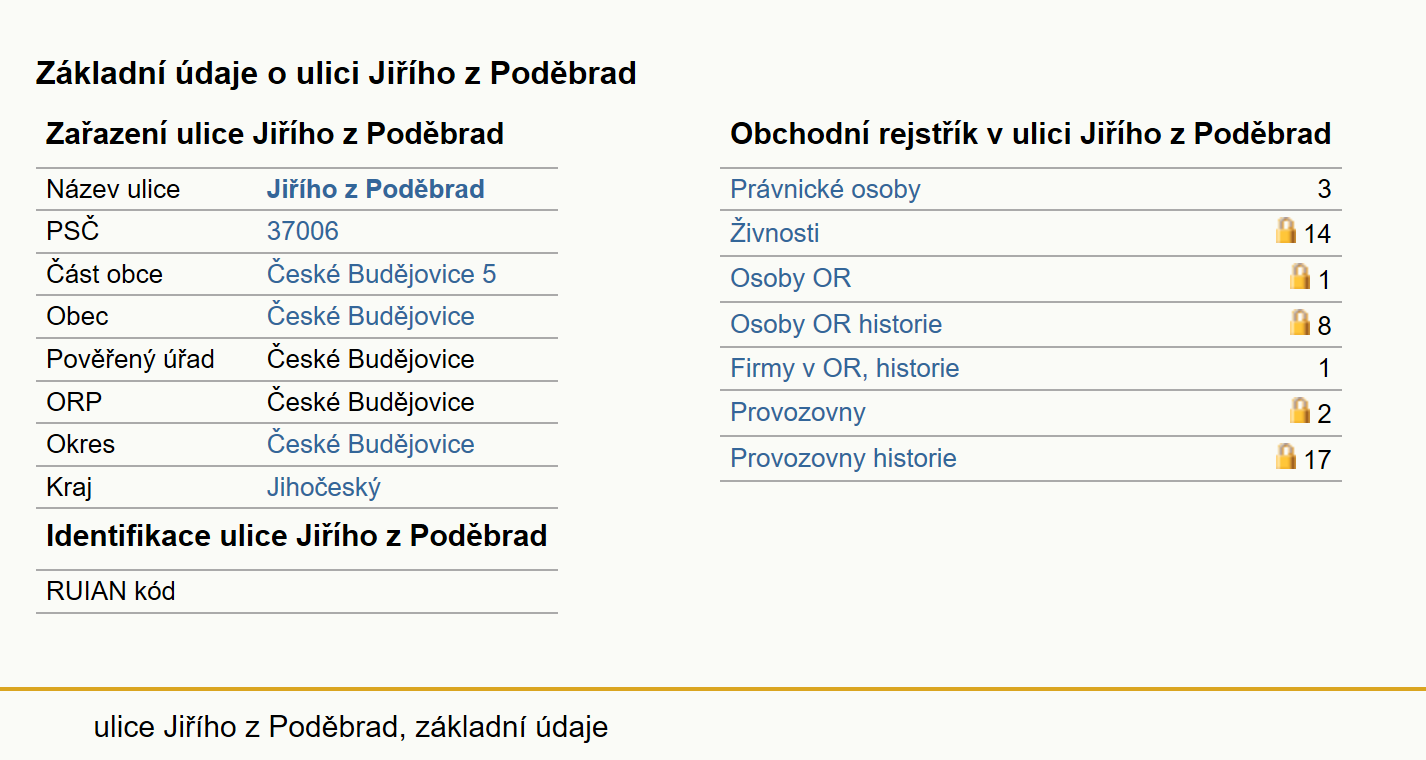The width and height of the screenshot is (1426, 760).
Task: Open the České Budějovice link in the Okres row
Action: (x=370, y=444)
